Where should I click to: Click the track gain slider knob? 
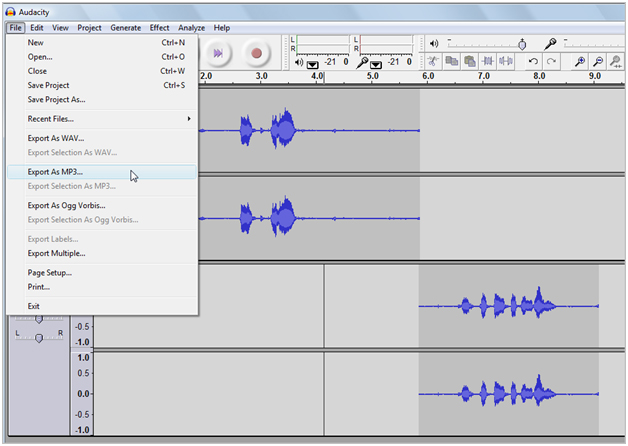coord(39,319)
